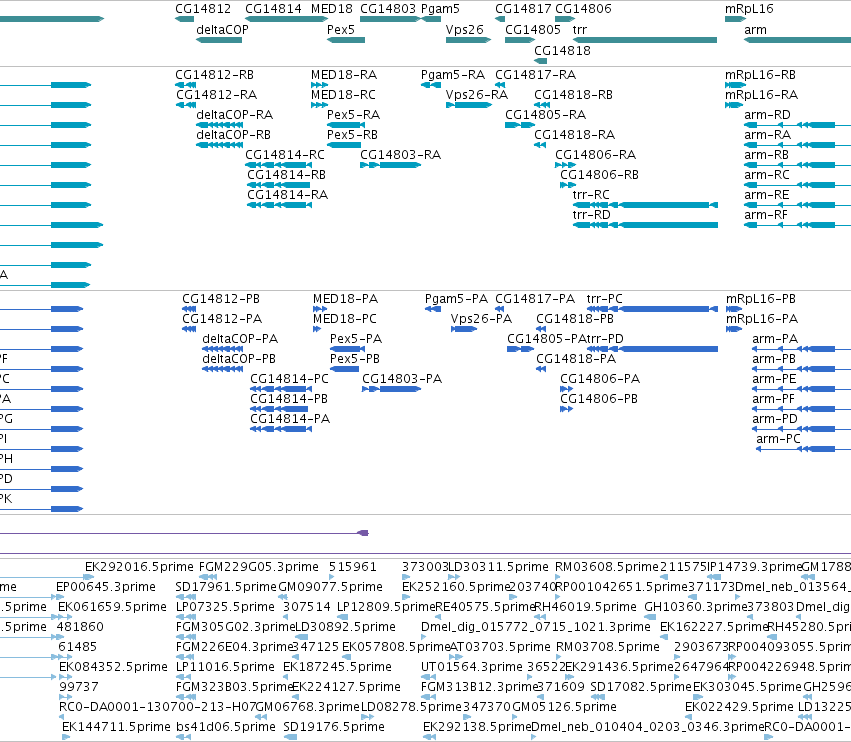Screen dimensions: 851x742
Task: Click the SD17961.5prime EST label
Action: (x=226, y=587)
